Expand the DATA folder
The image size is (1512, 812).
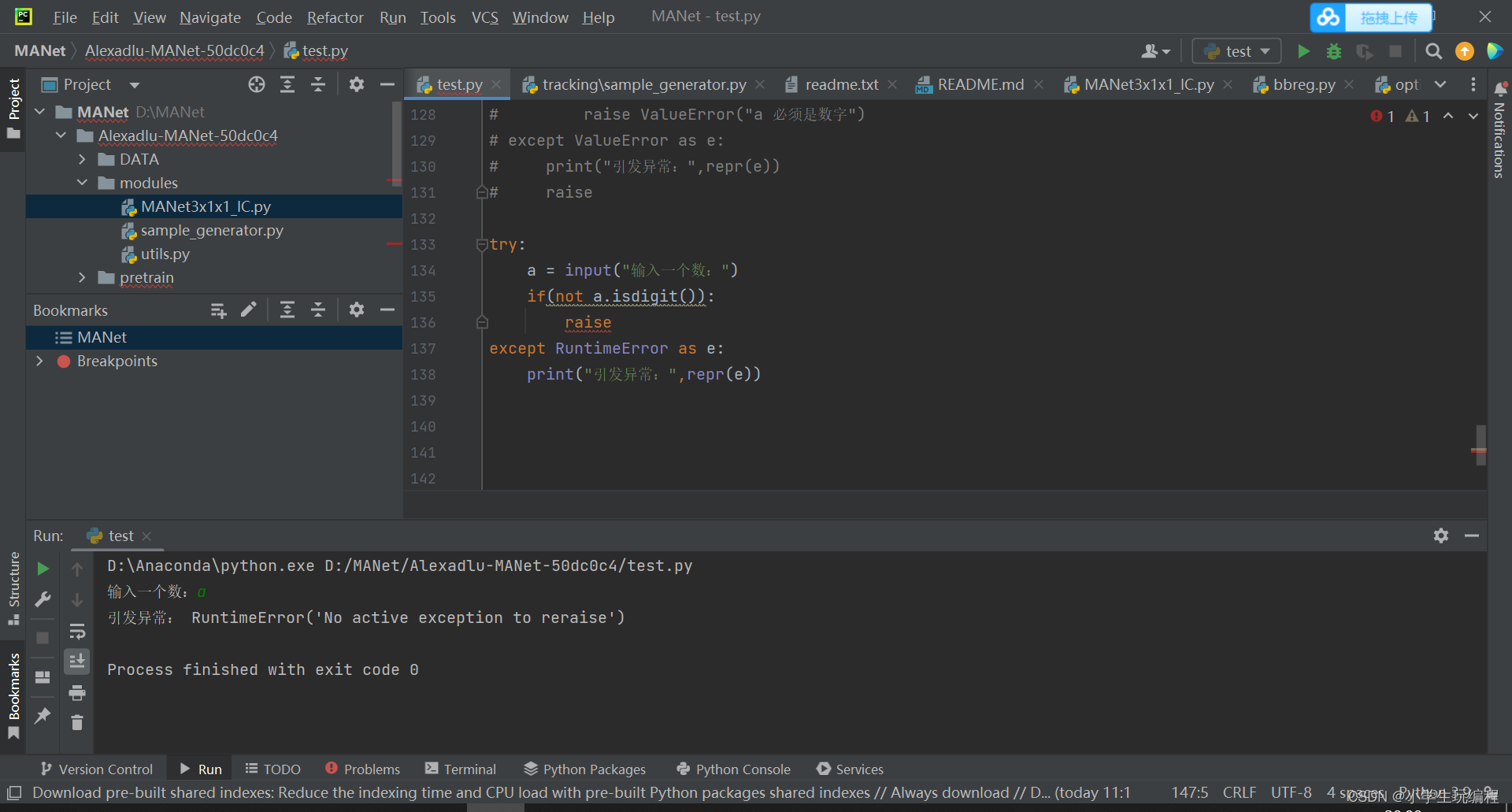point(83,159)
